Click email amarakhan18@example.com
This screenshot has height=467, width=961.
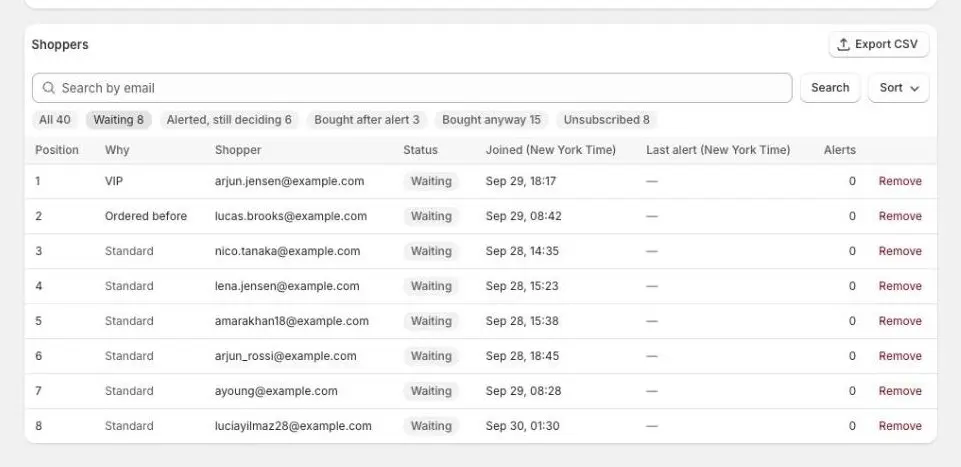292,321
